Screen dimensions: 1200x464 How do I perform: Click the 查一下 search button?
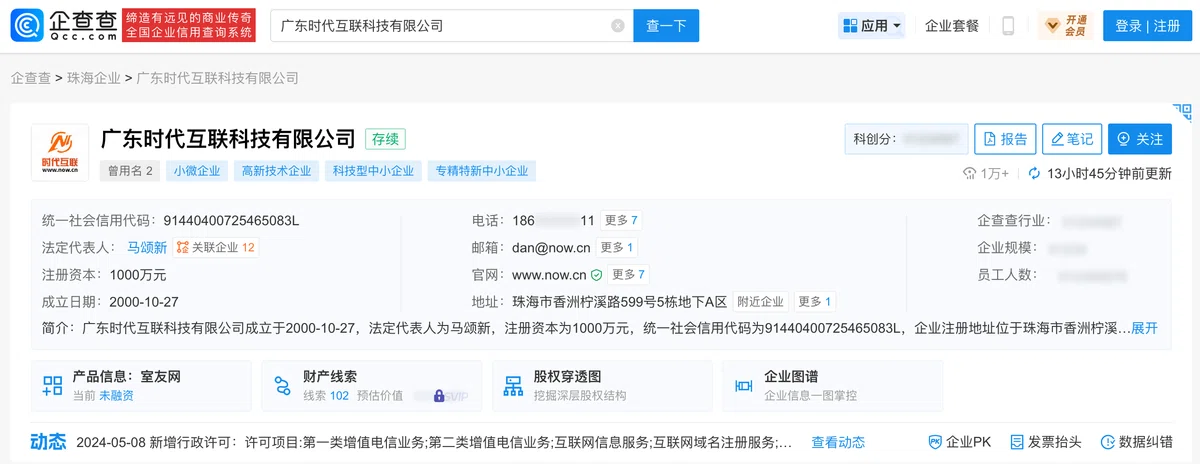click(x=666, y=26)
